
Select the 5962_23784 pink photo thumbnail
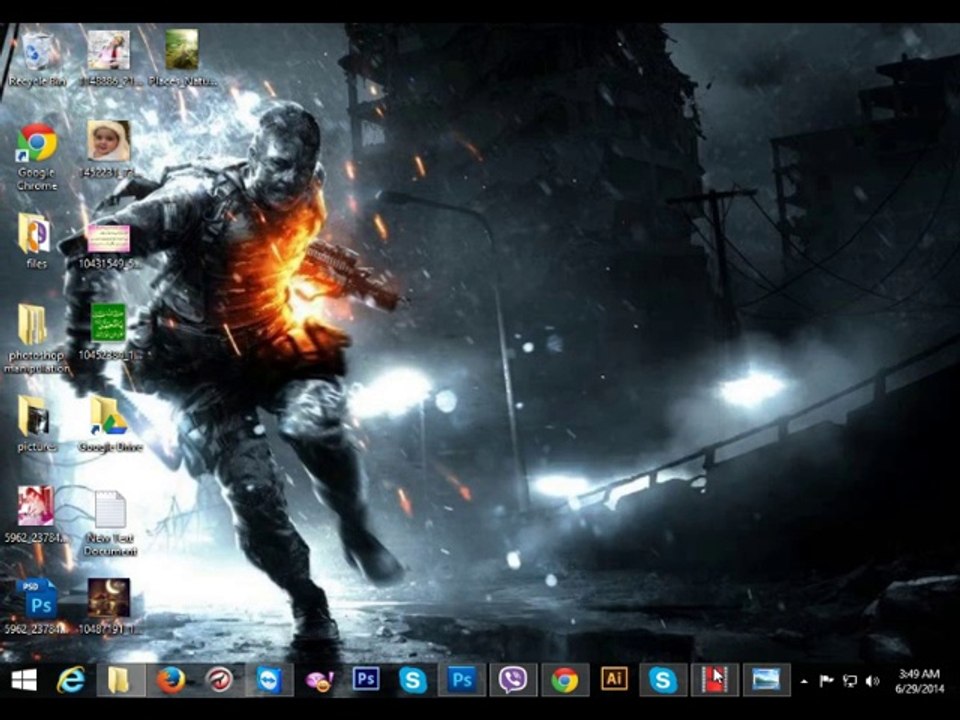tap(36, 514)
